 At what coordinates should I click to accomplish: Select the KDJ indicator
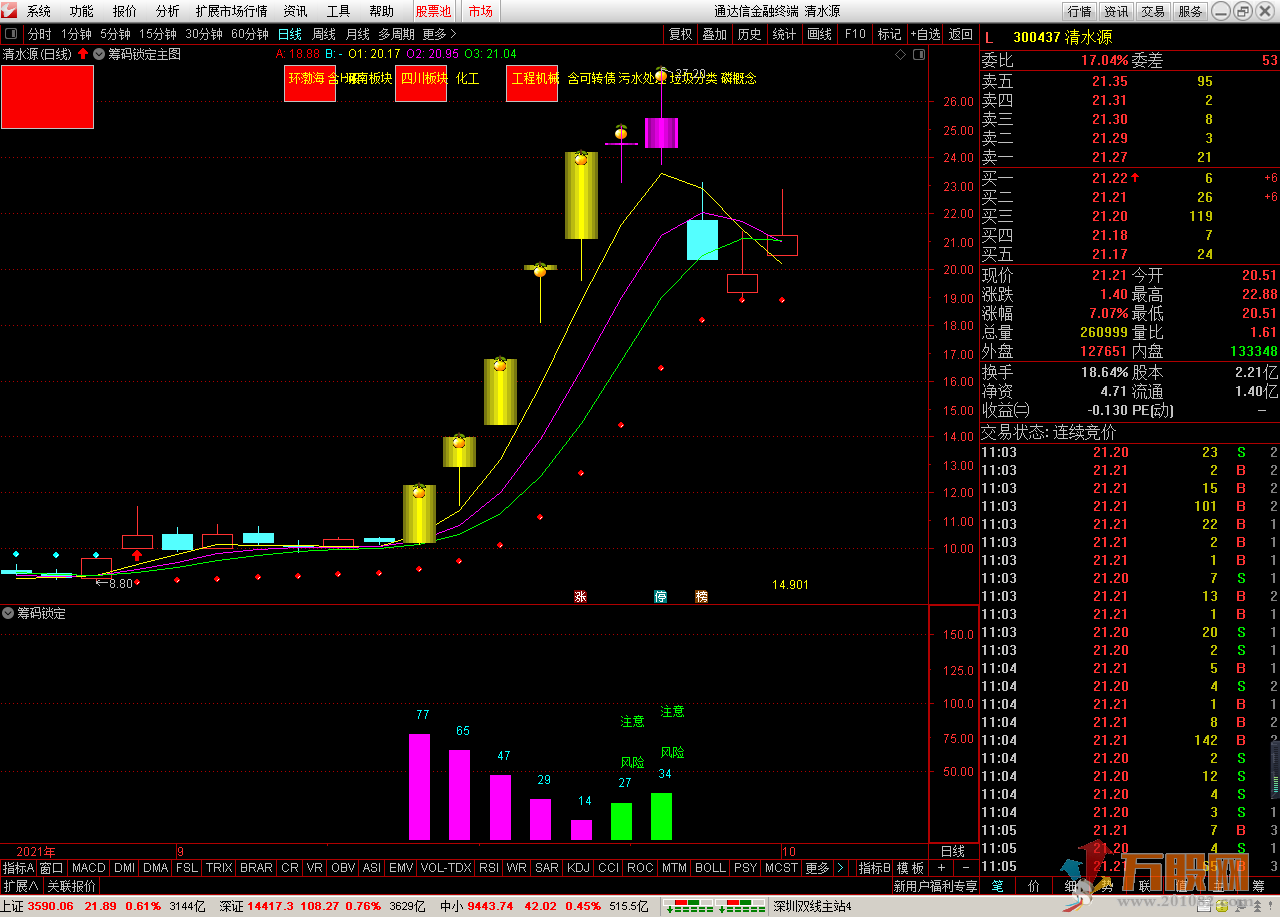[x=578, y=868]
